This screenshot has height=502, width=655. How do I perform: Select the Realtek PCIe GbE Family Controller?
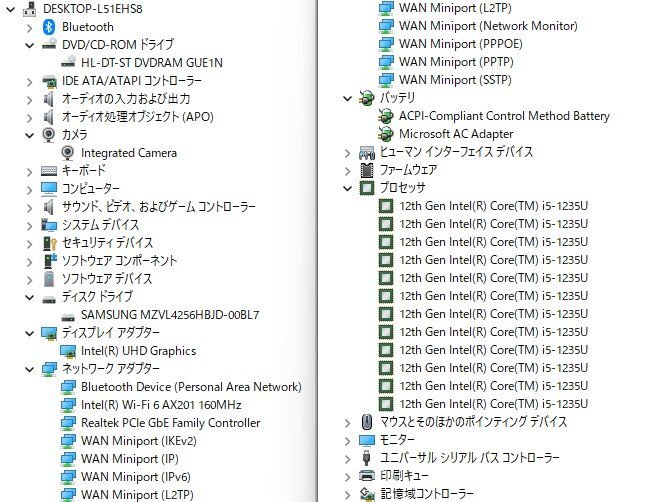pyautogui.click(x=170, y=423)
